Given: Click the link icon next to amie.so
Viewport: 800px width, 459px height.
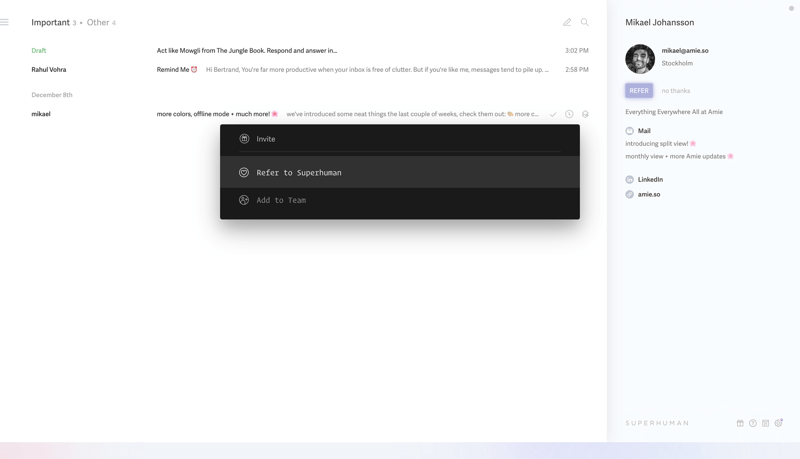Looking at the screenshot, I should click(630, 194).
